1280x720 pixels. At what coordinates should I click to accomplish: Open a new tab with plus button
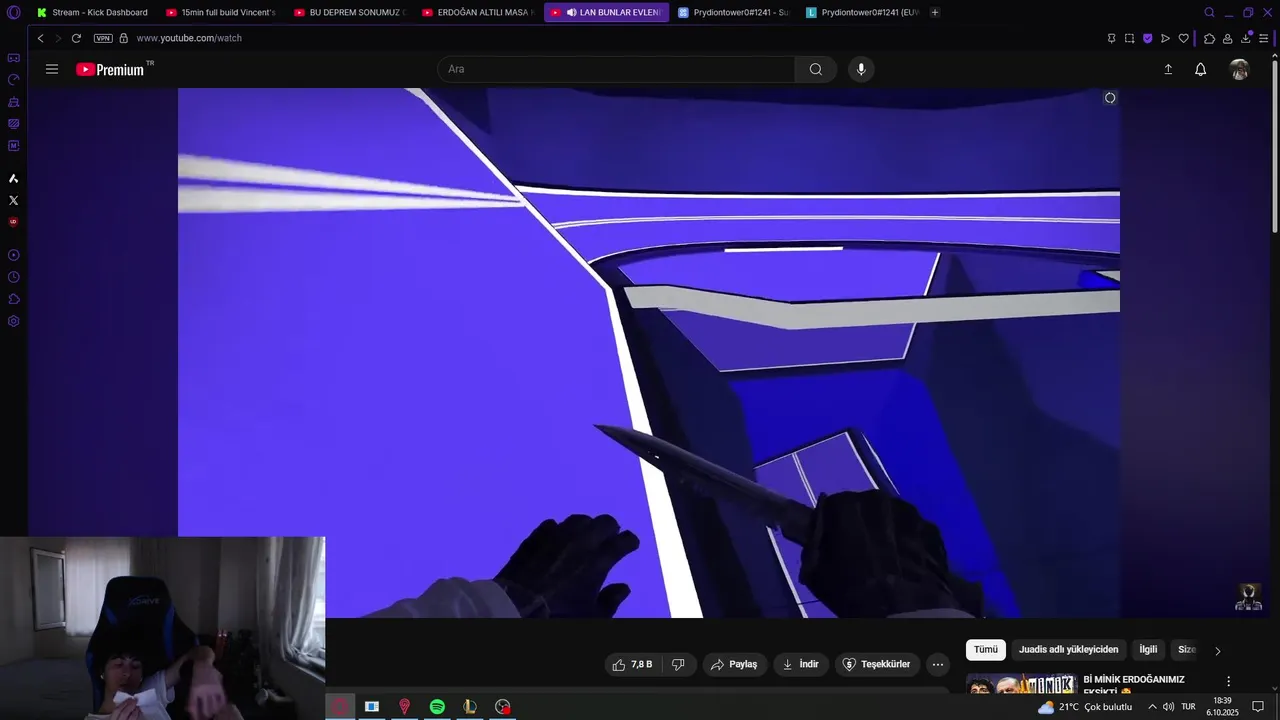click(935, 12)
